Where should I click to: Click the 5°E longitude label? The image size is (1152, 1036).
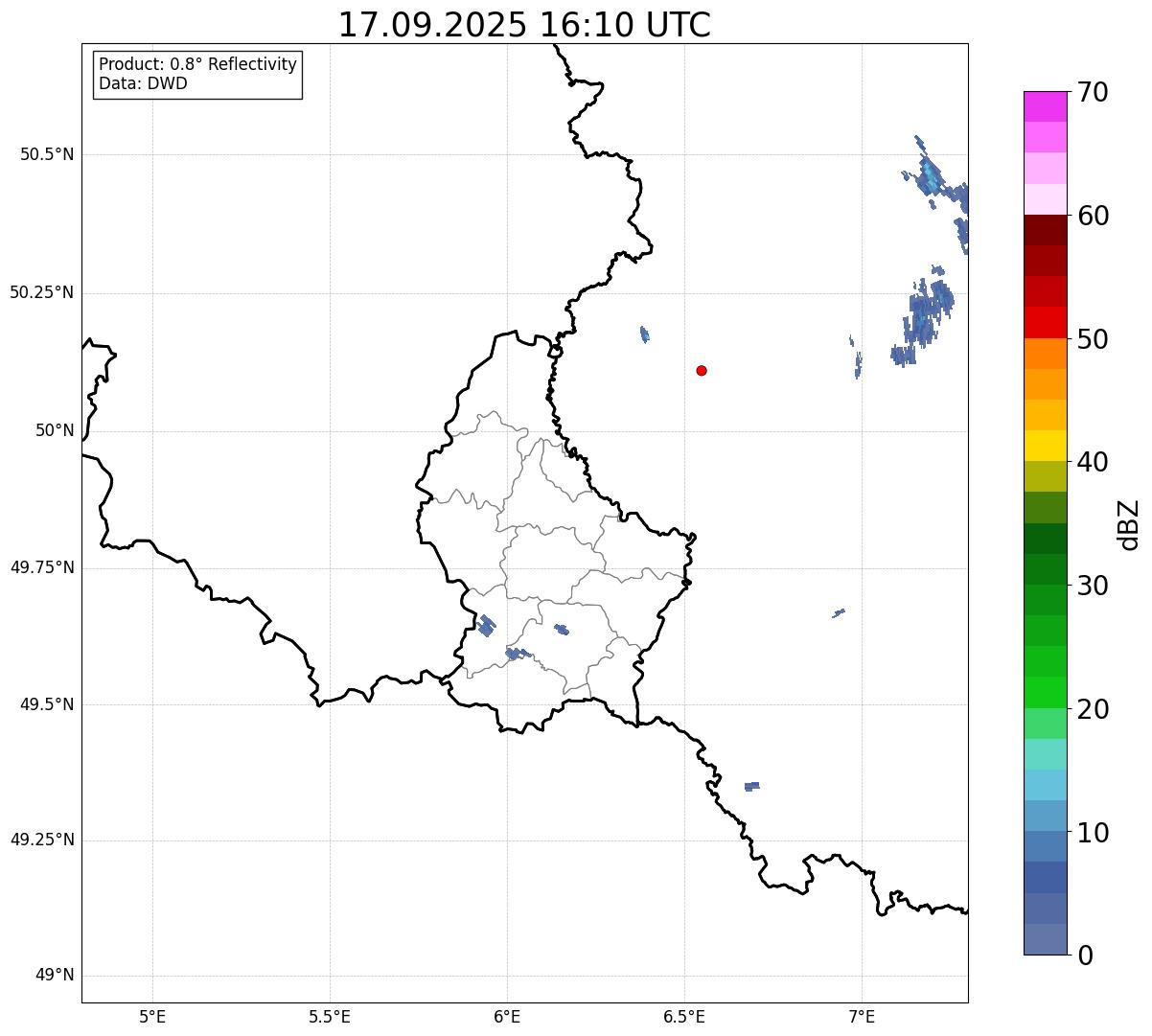(152, 1016)
